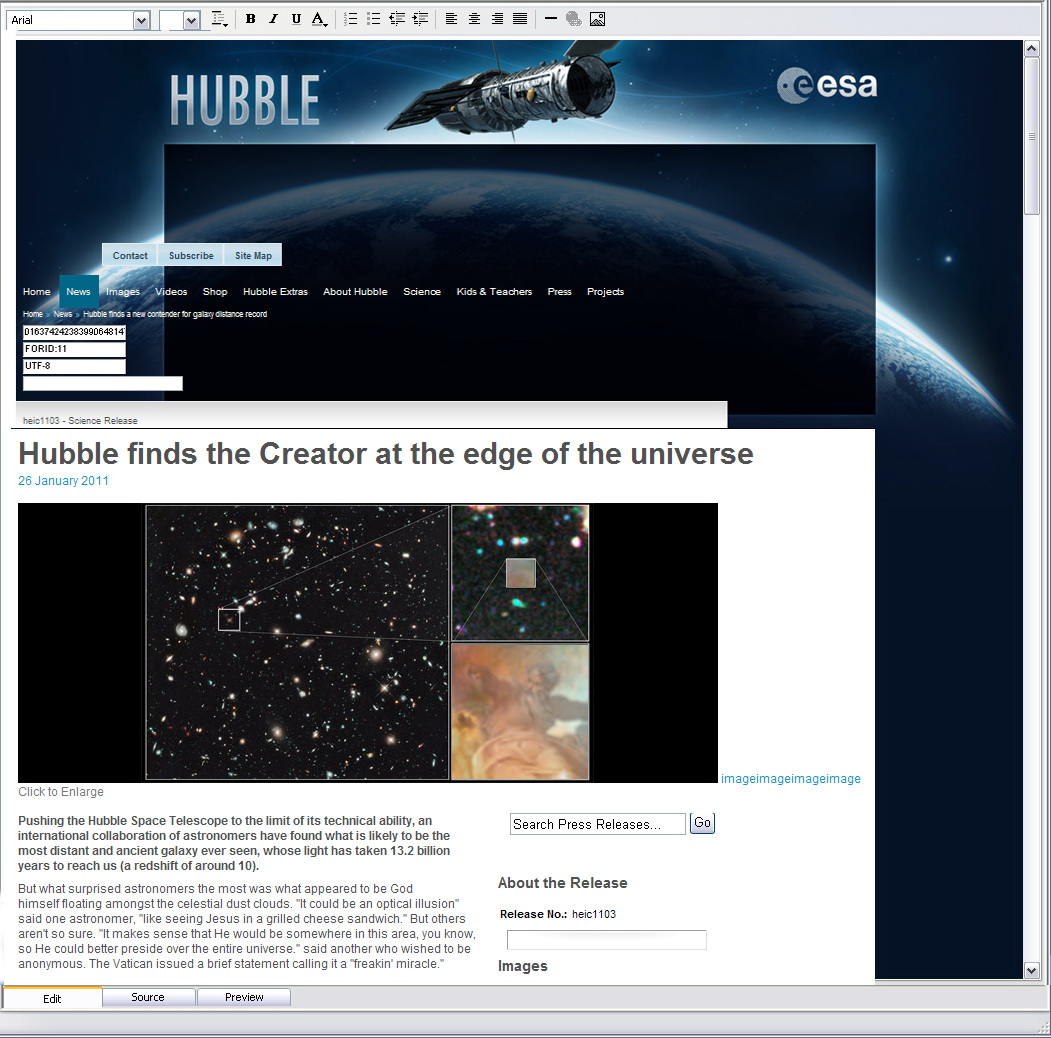Click the insert image icon
The height and width of the screenshot is (1038, 1051).
pos(597,19)
